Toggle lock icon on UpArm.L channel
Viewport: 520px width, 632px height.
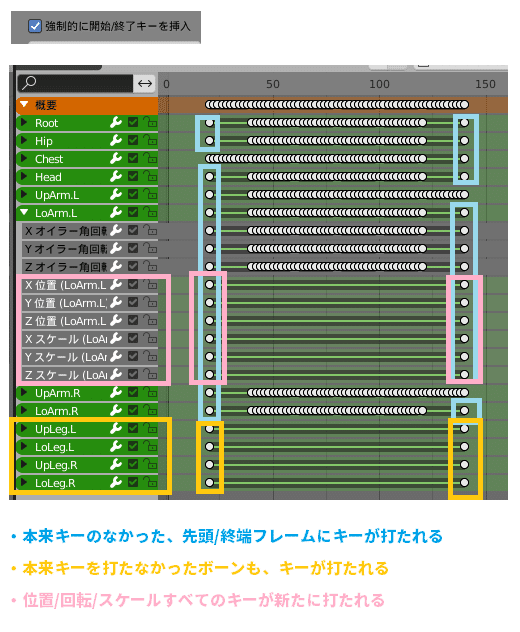[150, 194]
